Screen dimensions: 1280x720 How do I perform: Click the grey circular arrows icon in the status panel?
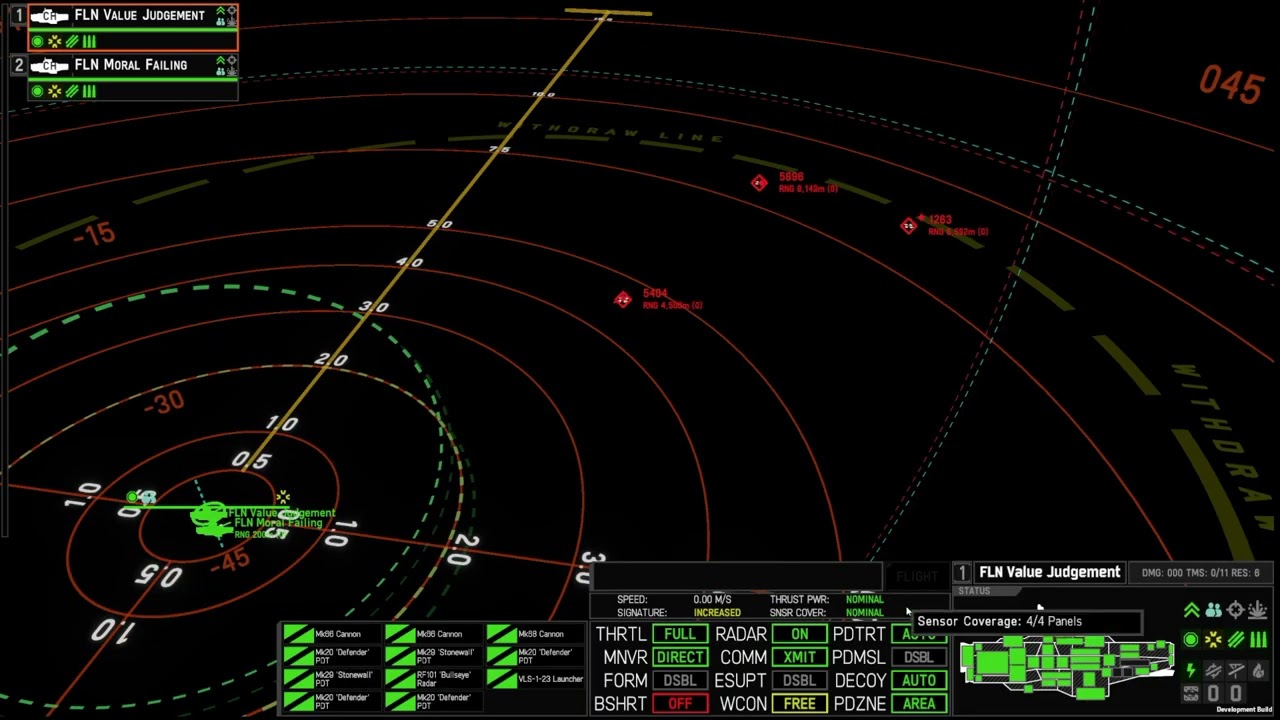point(1213,671)
